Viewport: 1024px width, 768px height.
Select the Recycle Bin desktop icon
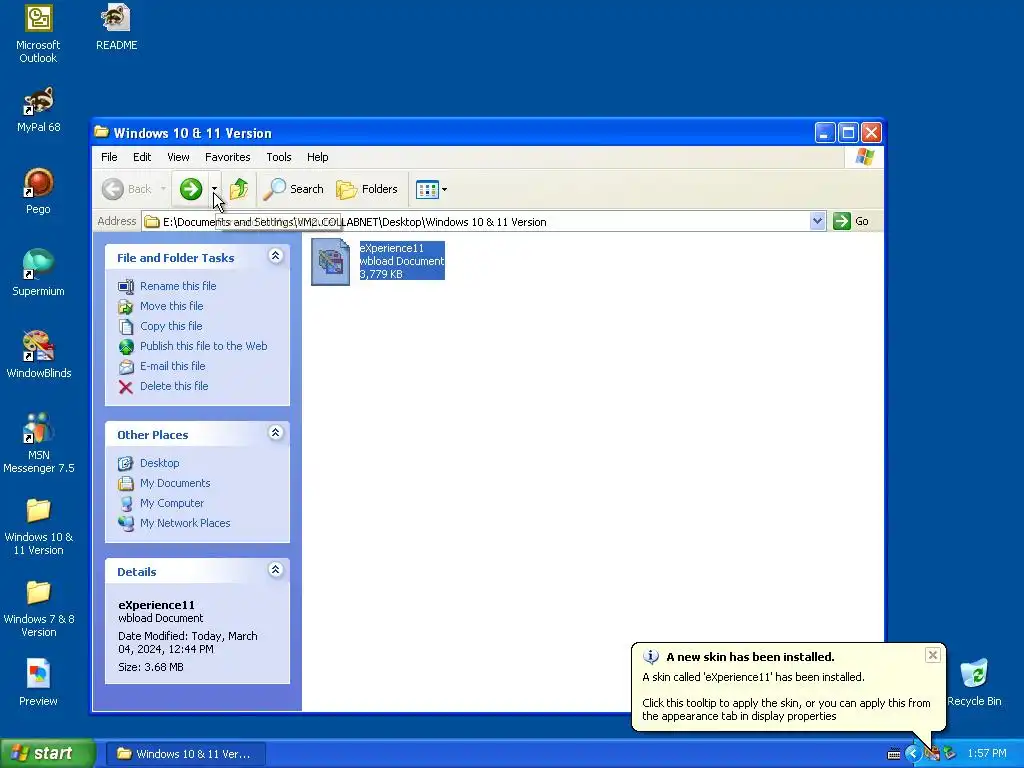click(974, 683)
